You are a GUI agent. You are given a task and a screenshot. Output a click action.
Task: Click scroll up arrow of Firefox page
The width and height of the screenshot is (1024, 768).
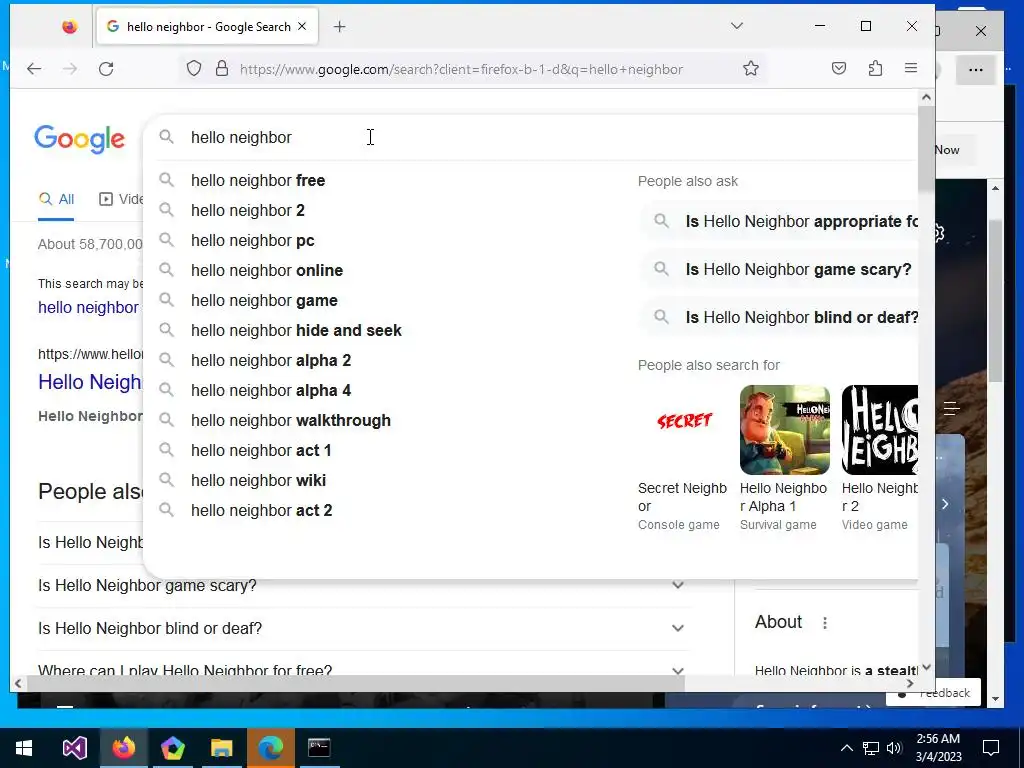(x=926, y=97)
